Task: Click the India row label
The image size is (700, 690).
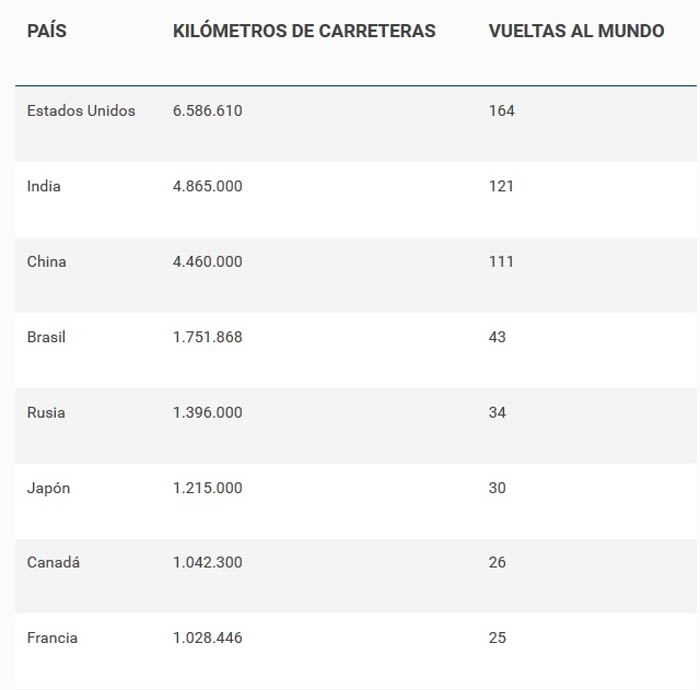Action: (x=44, y=186)
